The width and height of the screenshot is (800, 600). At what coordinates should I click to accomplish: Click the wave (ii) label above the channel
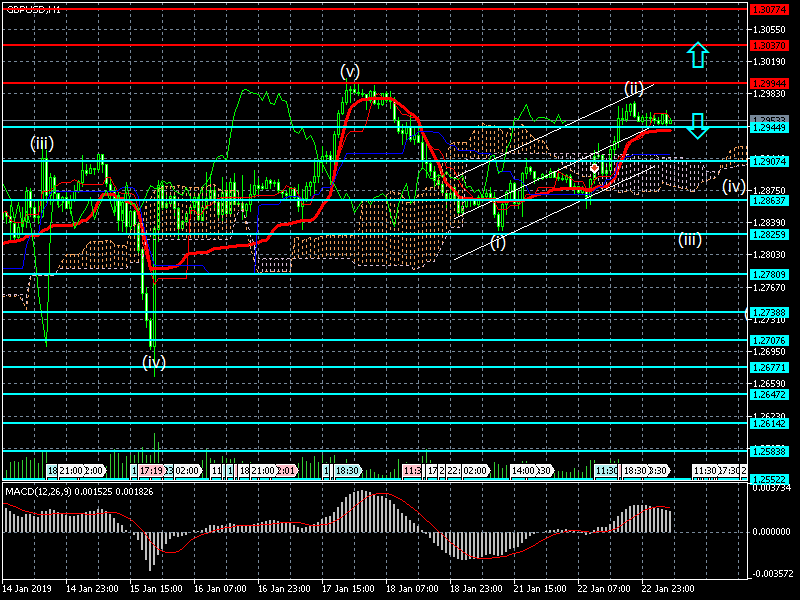coord(634,88)
